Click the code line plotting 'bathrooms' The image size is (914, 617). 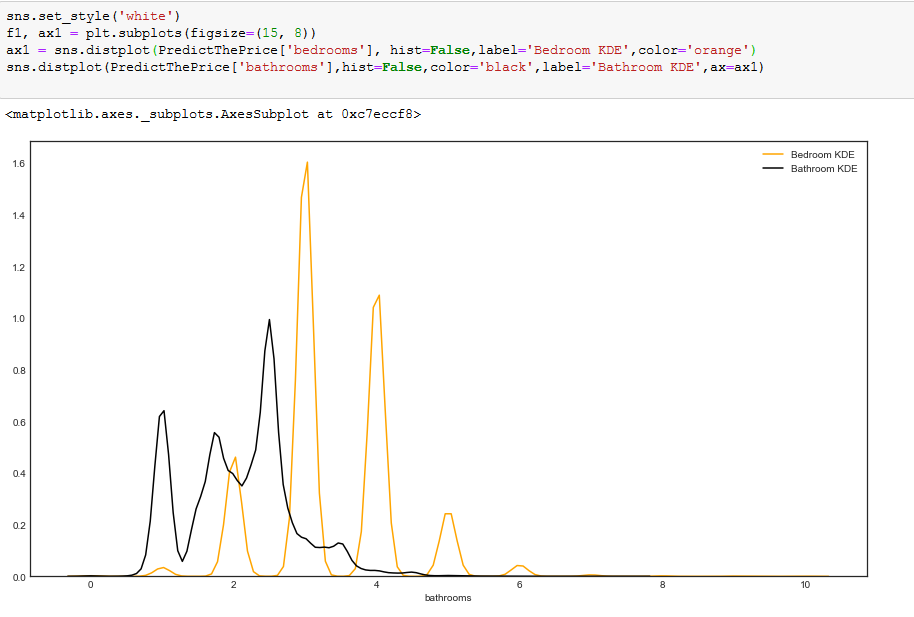(385, 67)
